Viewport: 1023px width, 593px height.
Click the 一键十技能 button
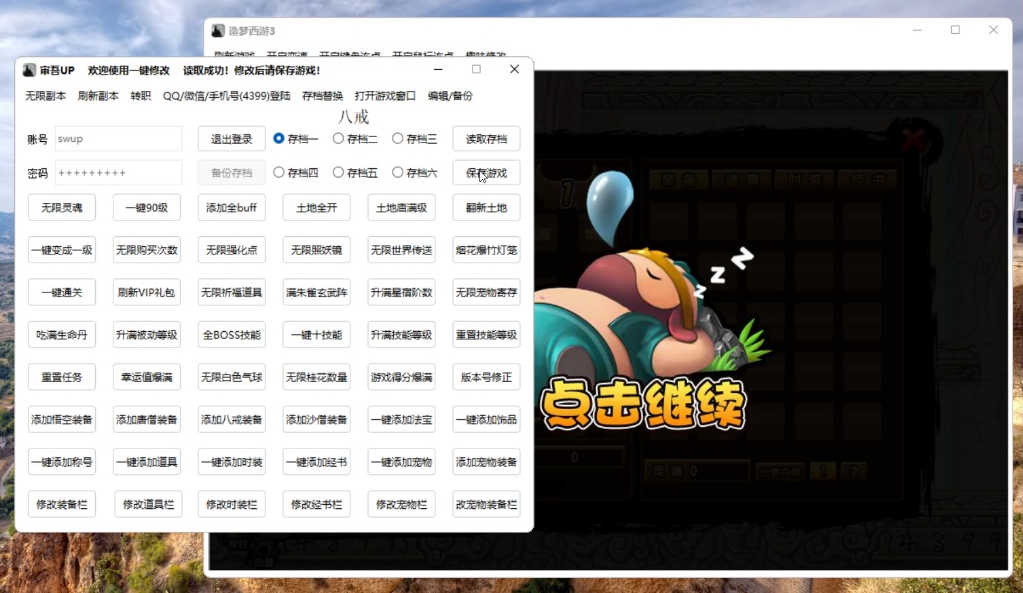pyautogui.click(x=316, y=335)
